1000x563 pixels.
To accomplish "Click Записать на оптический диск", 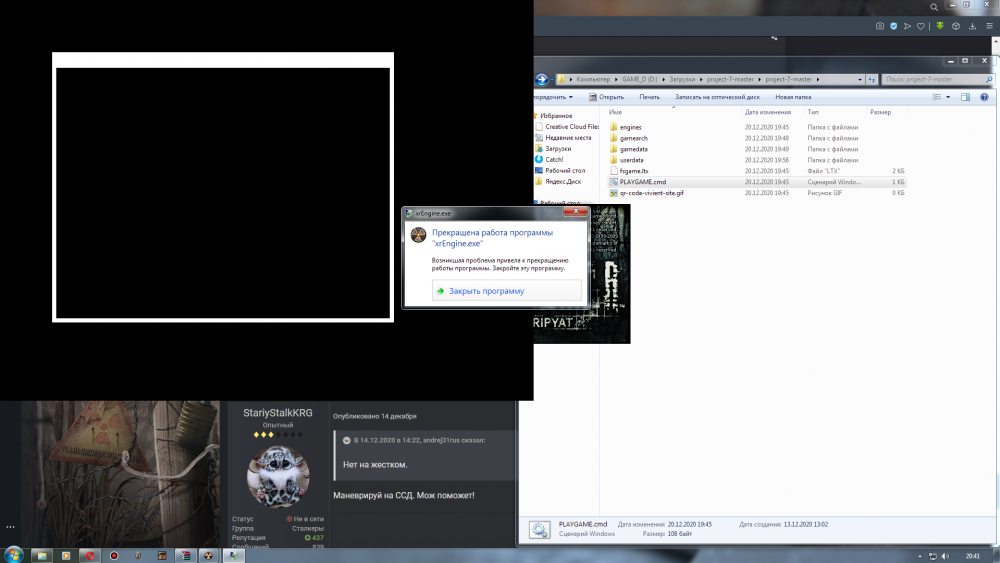I will 717,97.
